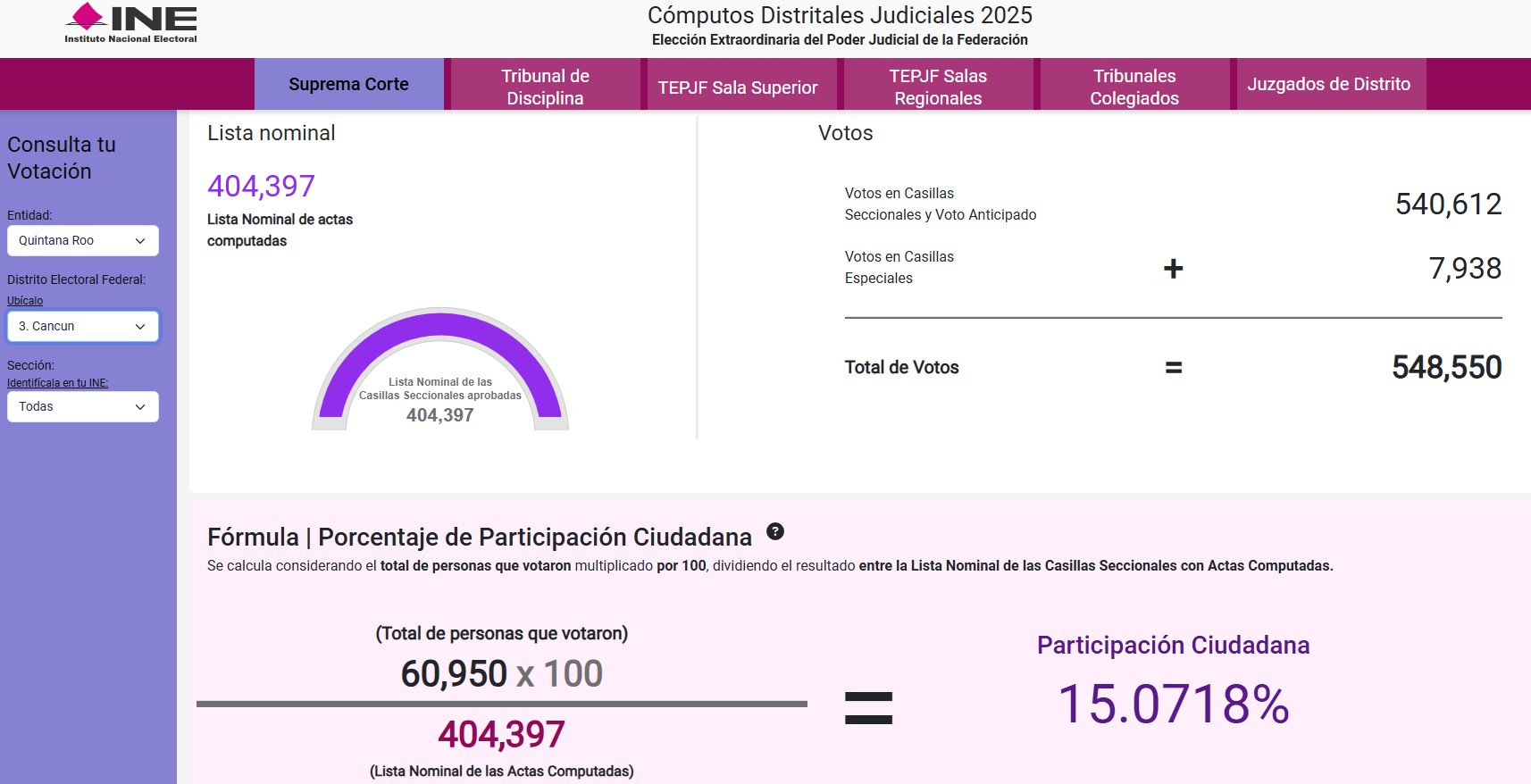This screenshot has width=1531, height=784.
Task: Open the Distrito Electoral dropdown showing 3. Cancun
Action: 82,326
